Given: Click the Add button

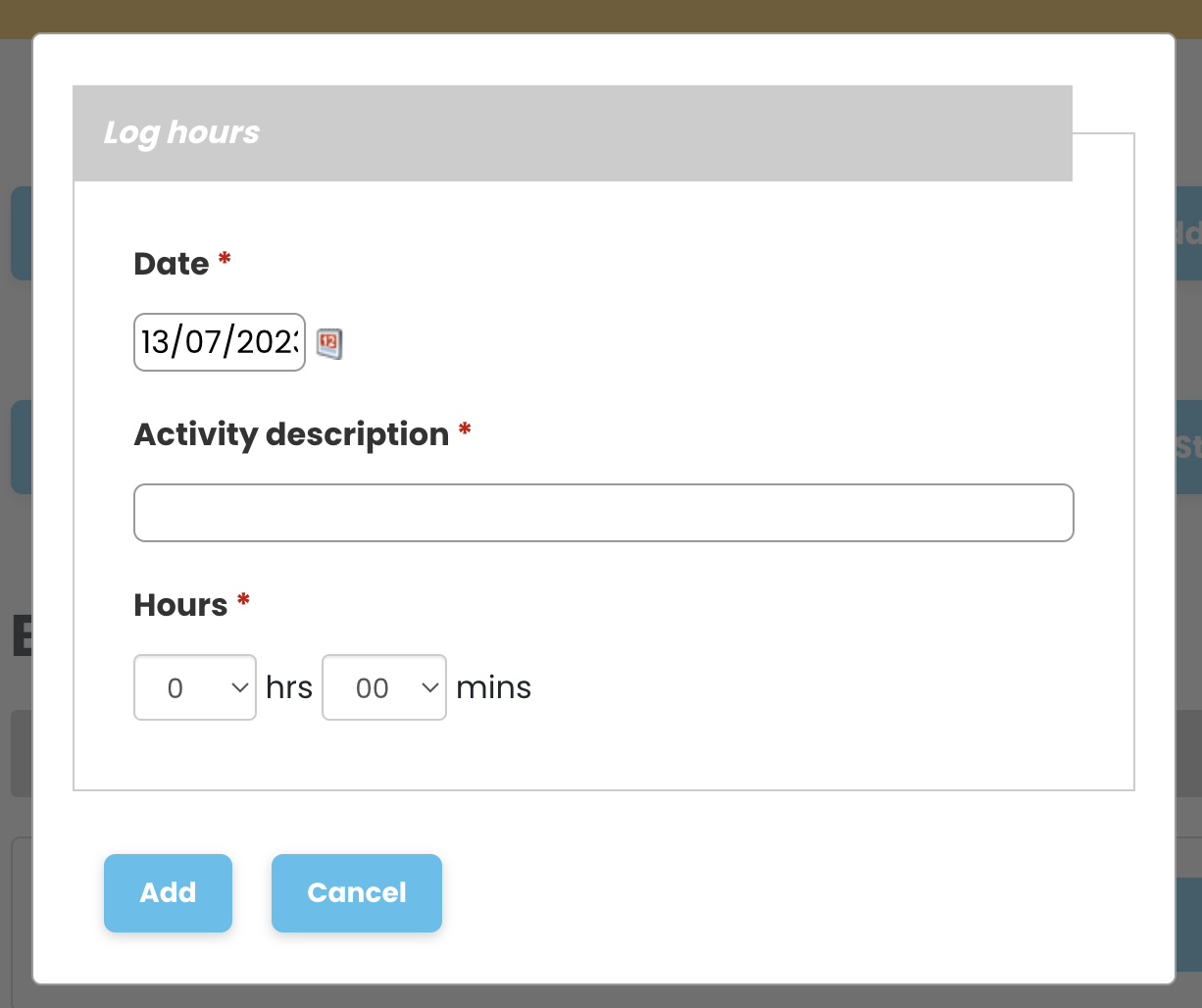Looking at the screenshot, I should coord(169,893).
